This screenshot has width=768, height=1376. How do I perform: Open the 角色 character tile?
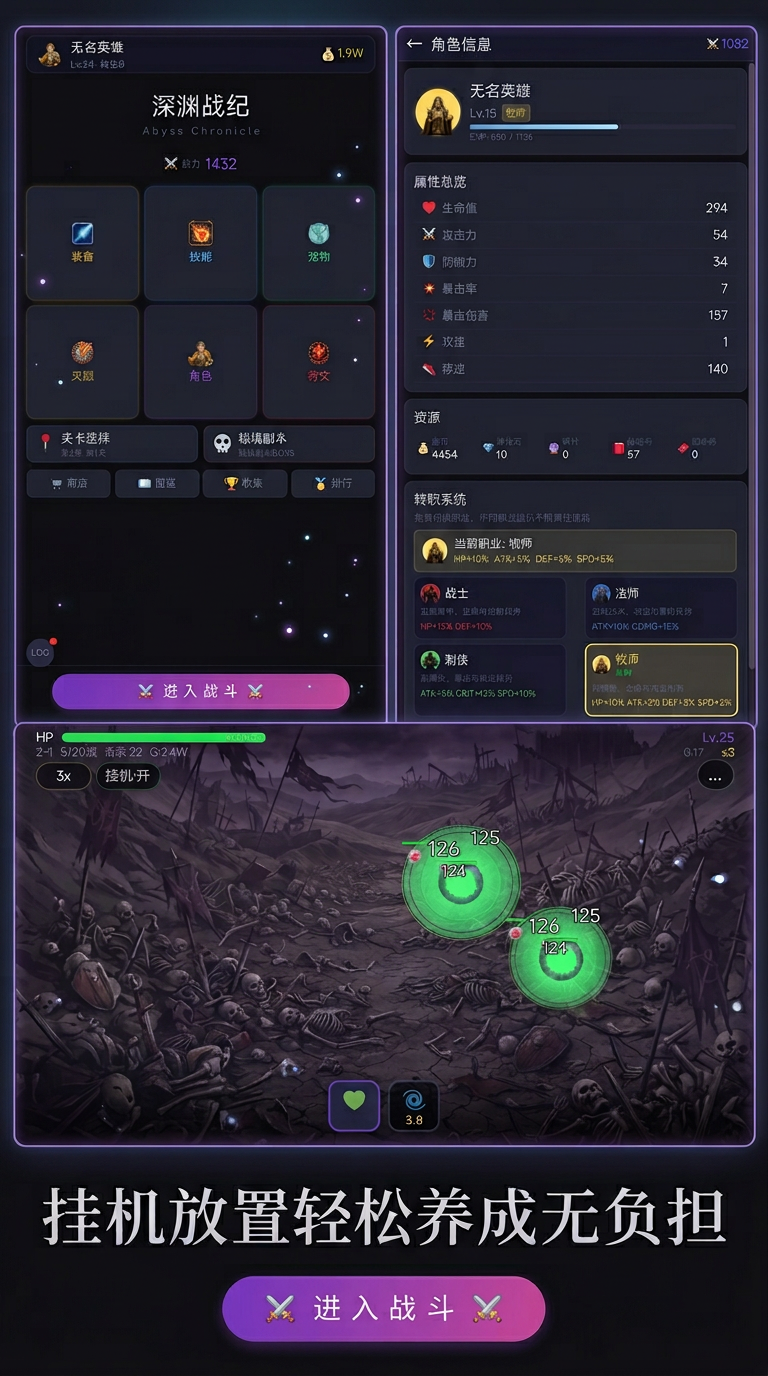tap(201, 362)
